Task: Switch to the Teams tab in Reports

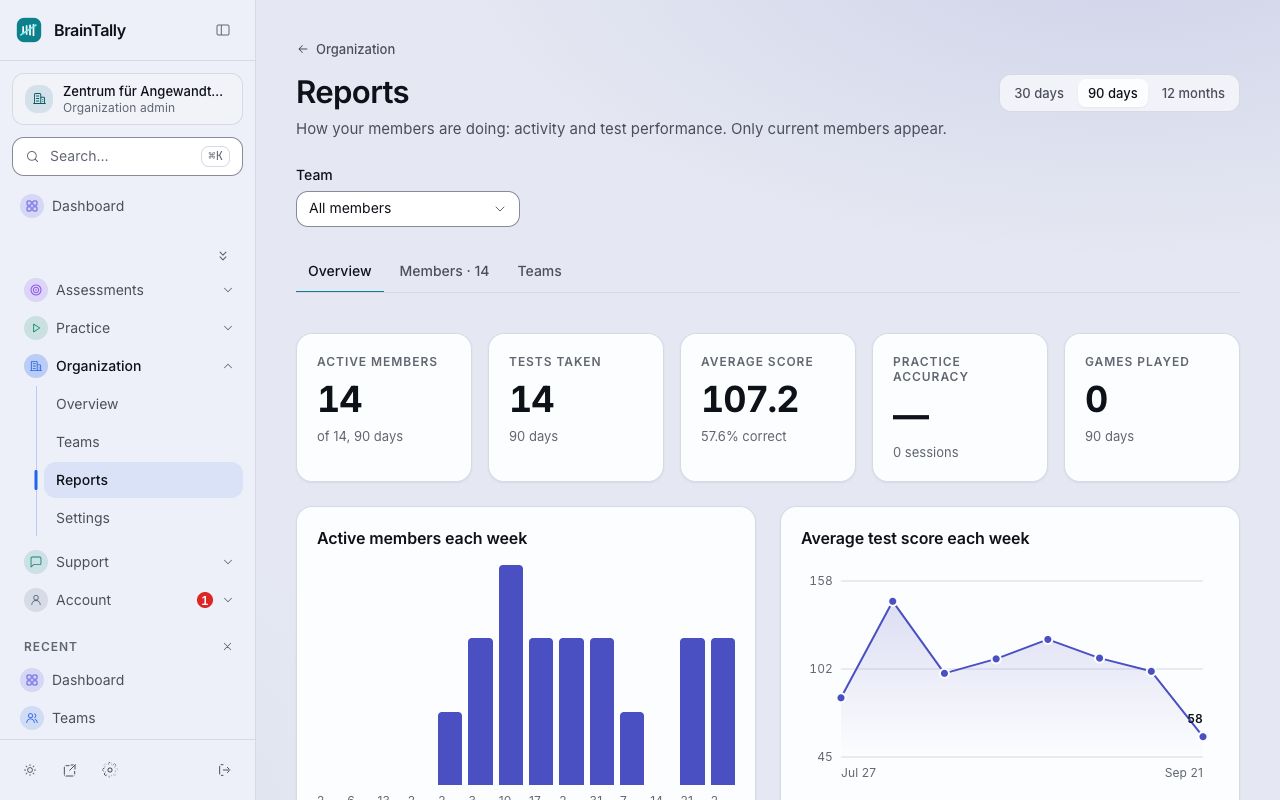Action: tap(539, 271)
